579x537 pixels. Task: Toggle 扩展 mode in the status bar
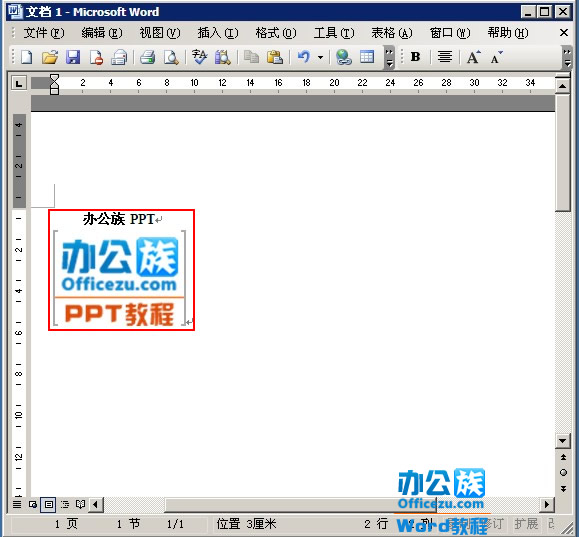click(x=526, y=524)
